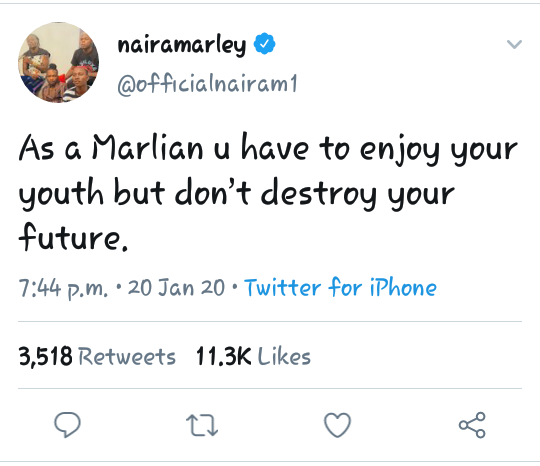540x466 pixels.
Task: Click the 7:44 p.m. timestamp
Action: pos(63,288)
